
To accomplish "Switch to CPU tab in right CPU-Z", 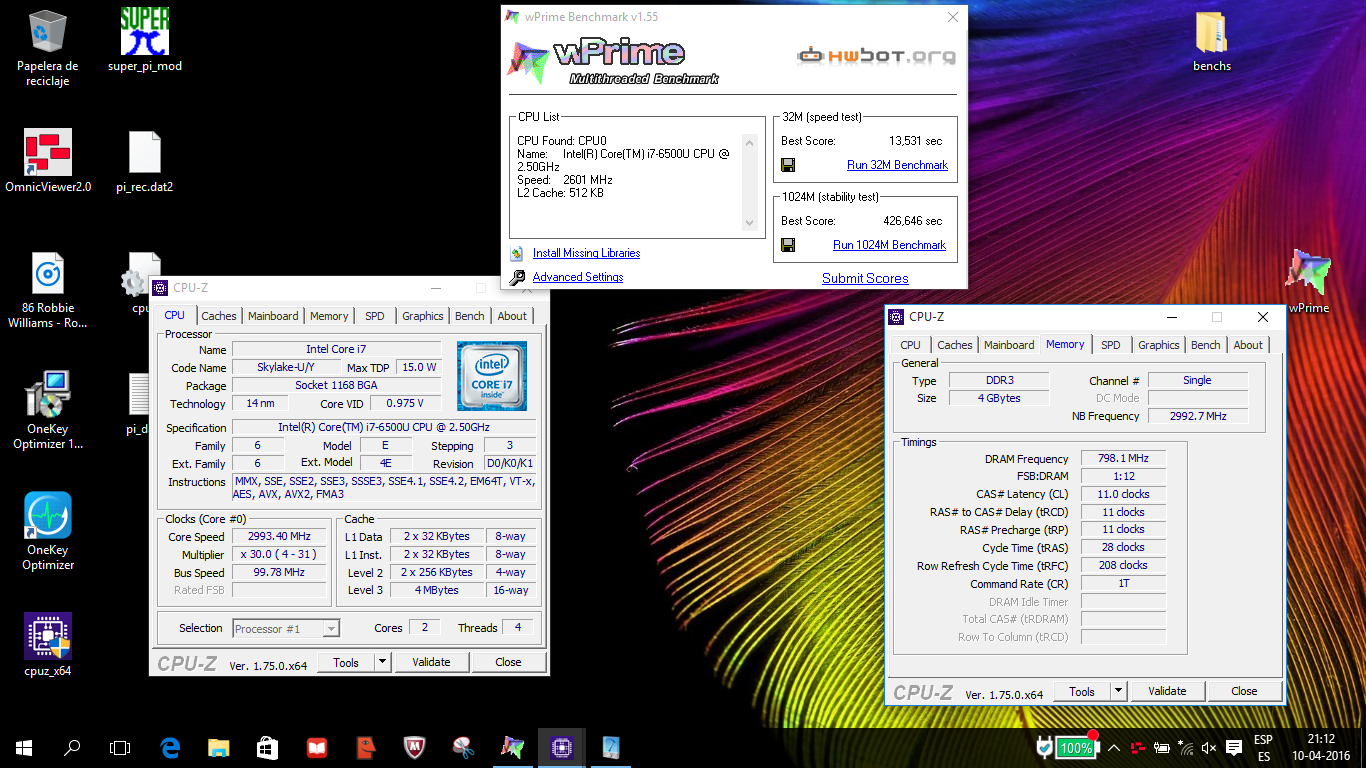I will 910,345.
